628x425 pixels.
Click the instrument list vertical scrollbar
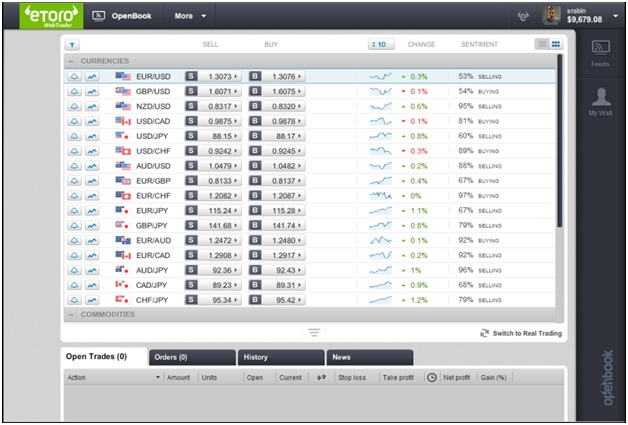560,142
